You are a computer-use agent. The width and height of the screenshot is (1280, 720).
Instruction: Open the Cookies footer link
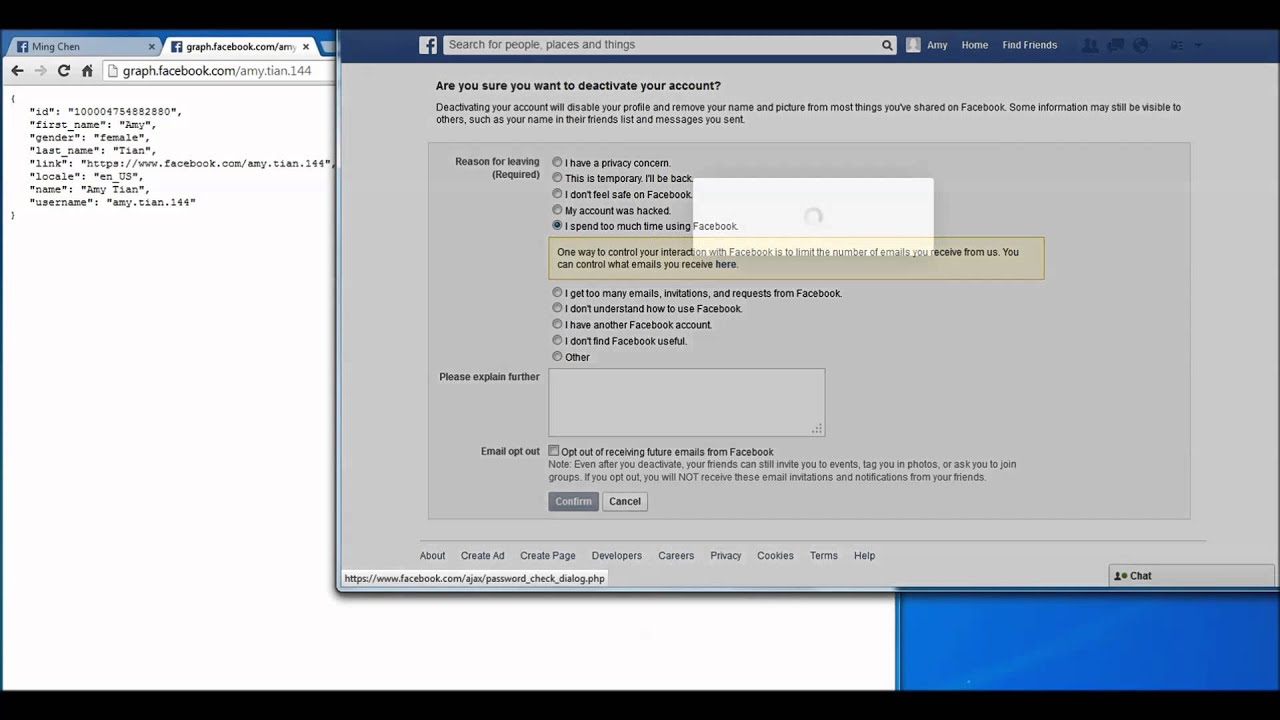click(775, 556)
